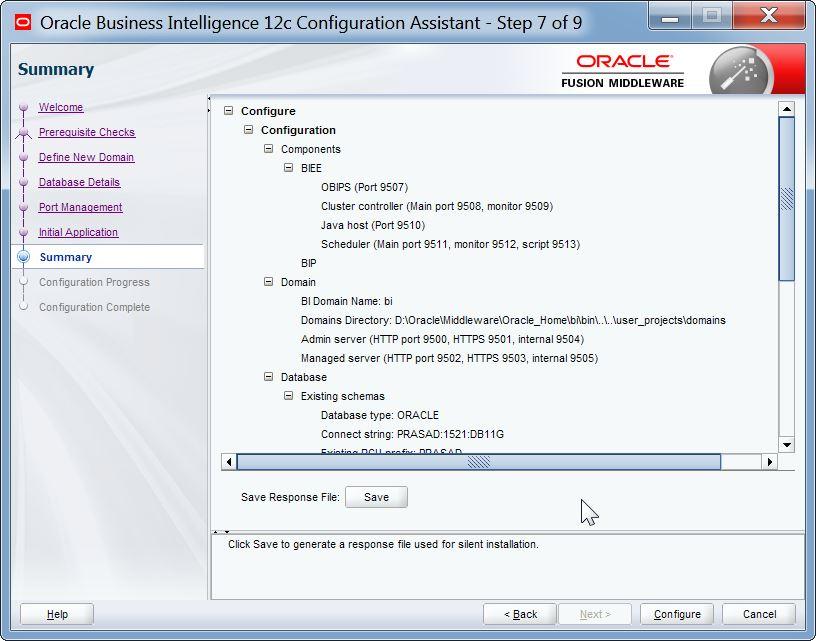Select the Configuration Progress step
Viewport: 816px width, 641px height.
pos(94,282)
